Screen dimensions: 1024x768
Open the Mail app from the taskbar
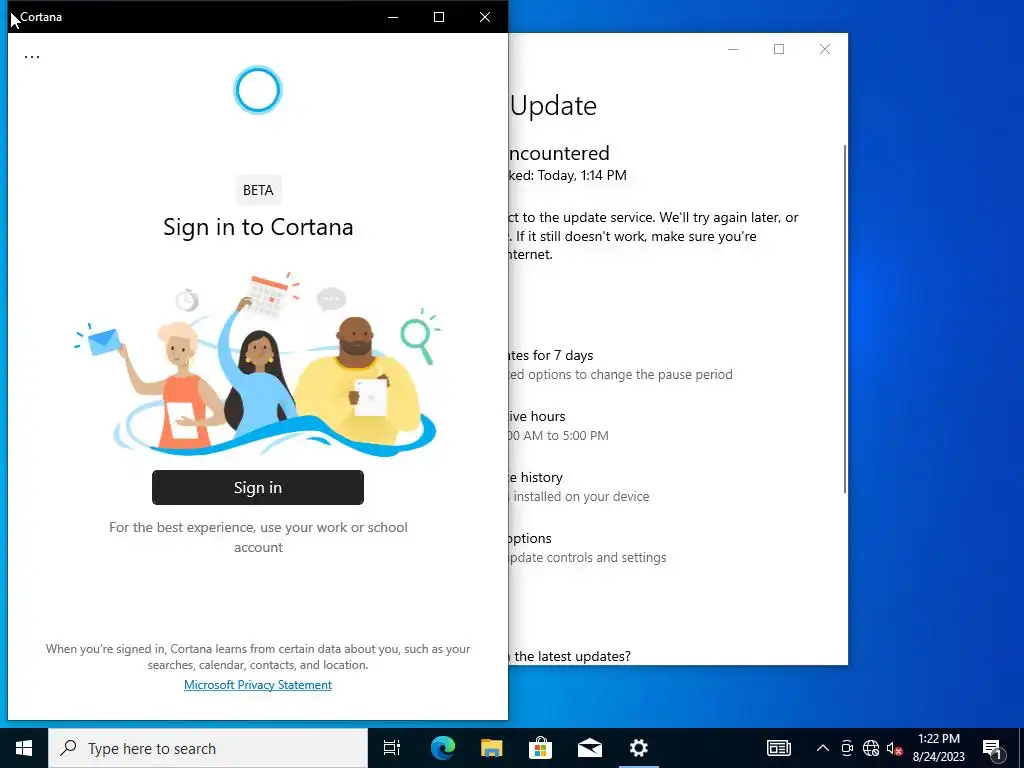(x=590, y=748)
